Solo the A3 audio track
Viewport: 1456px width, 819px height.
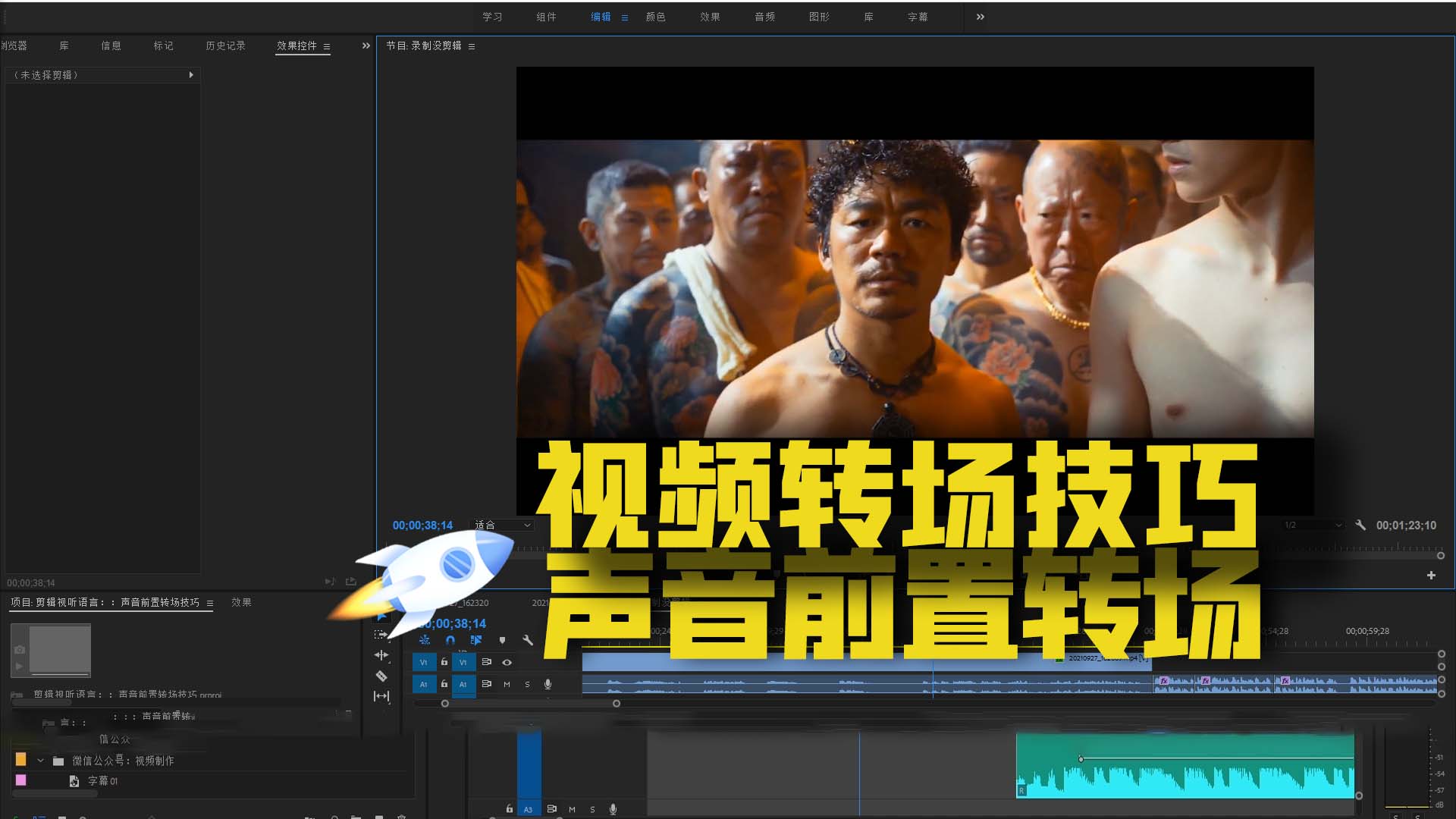coord(593,809)
